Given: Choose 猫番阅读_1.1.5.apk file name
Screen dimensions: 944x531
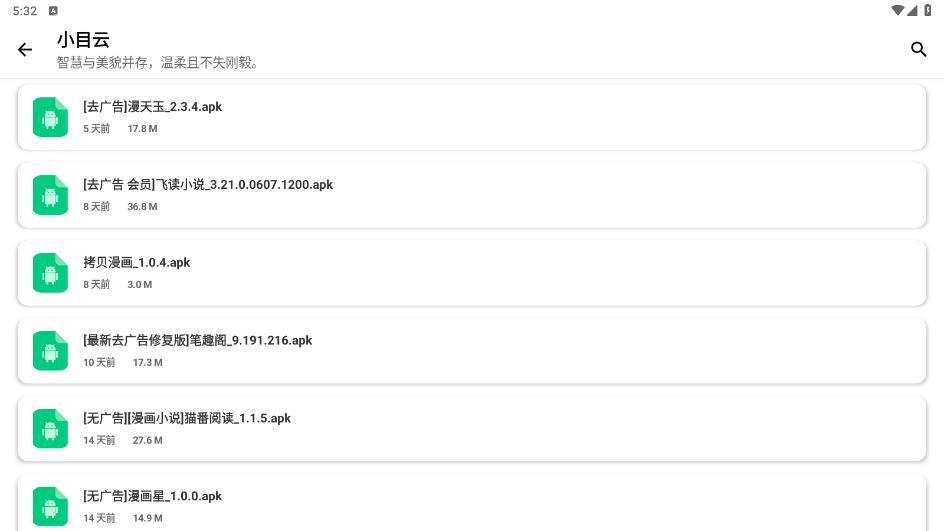Looking at the screenshot, I should coord(187,419).
